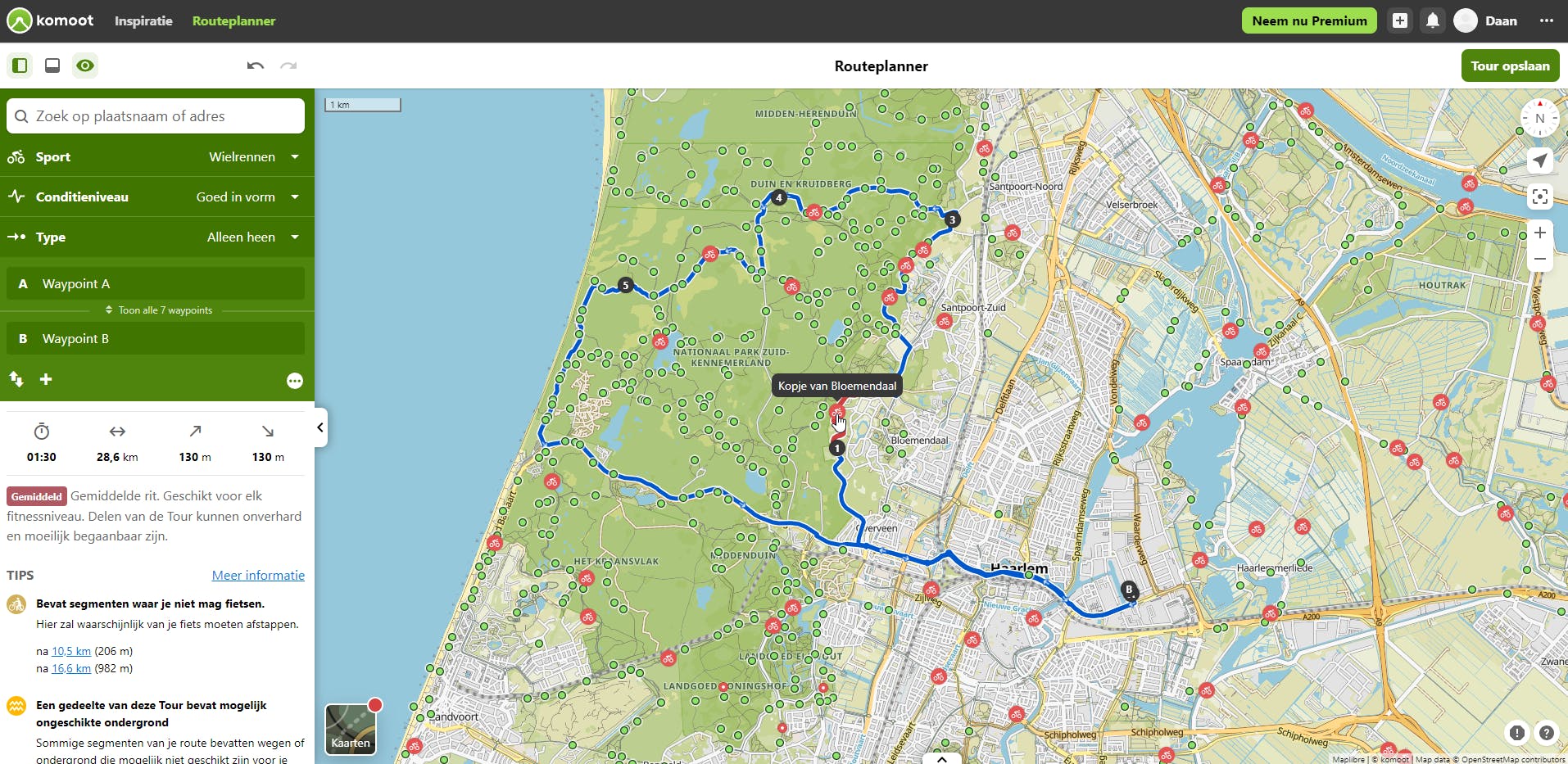
Task: Click the undo arrow icon
Action: pos(256,66)
